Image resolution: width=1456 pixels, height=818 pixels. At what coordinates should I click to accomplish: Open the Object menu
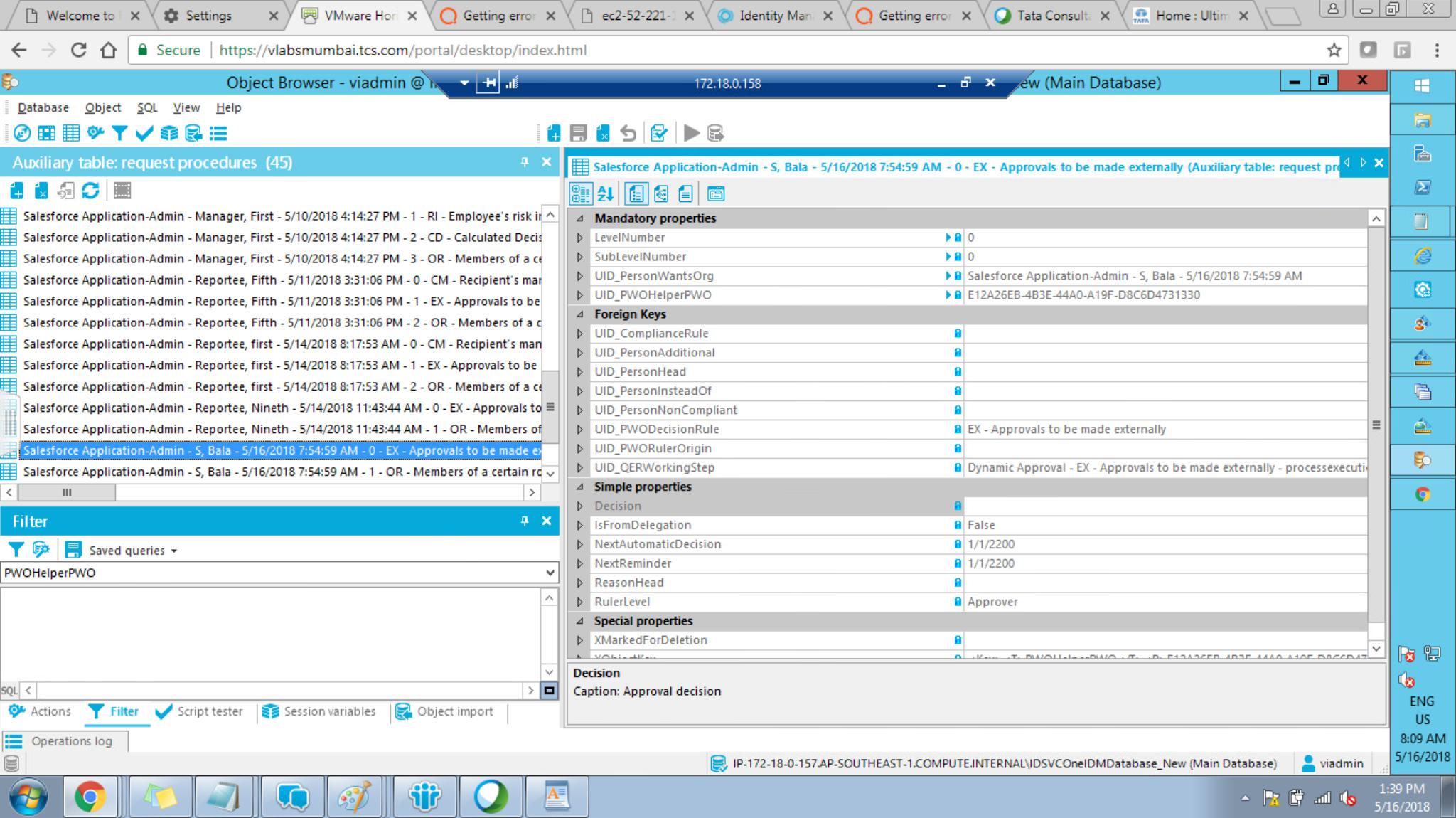[x=103, y=107]
